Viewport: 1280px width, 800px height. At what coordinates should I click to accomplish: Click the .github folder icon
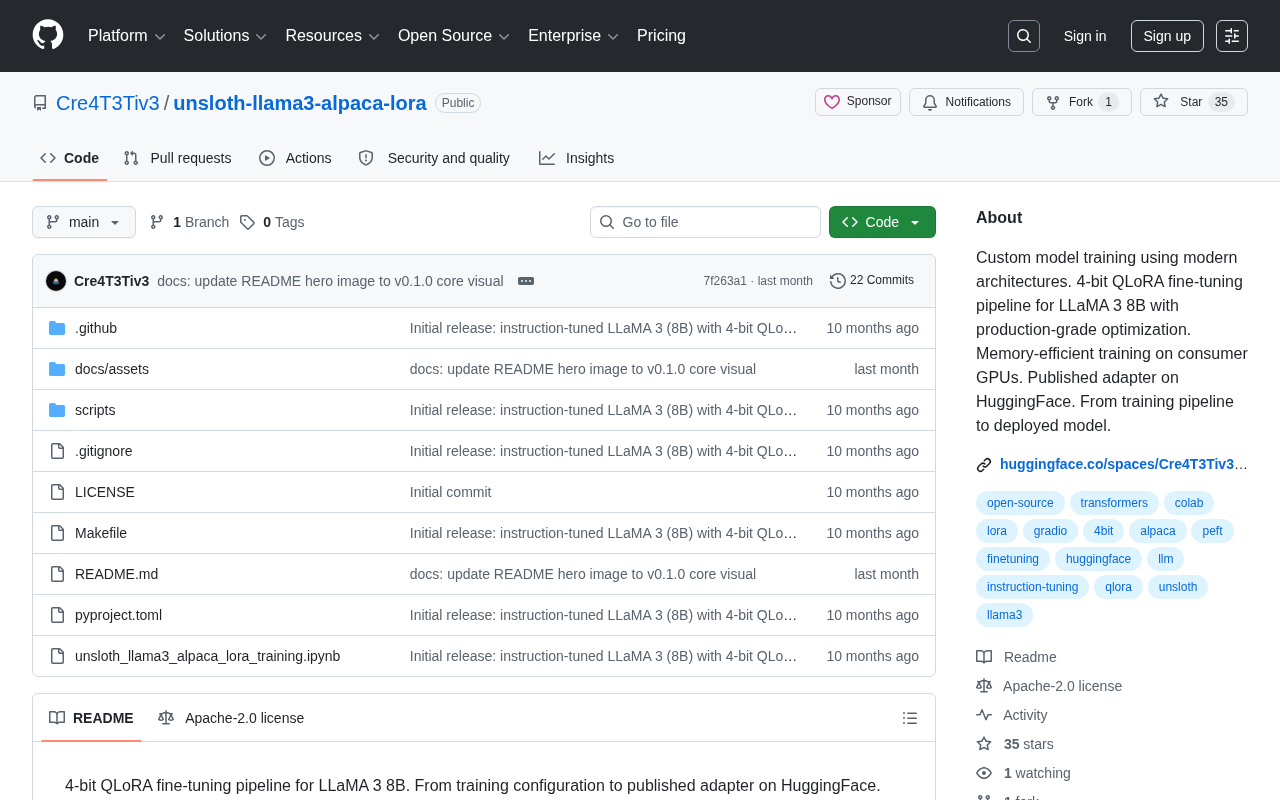(57, 328)
